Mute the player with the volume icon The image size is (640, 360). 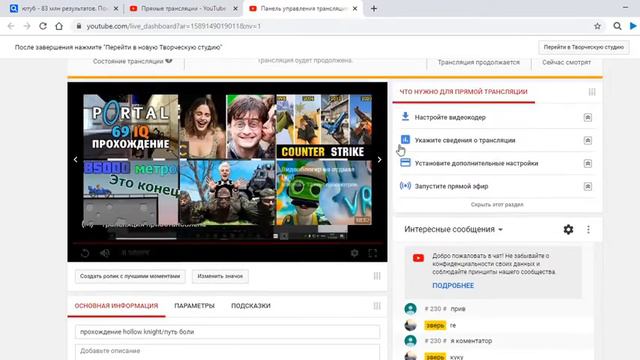[105, 253]
